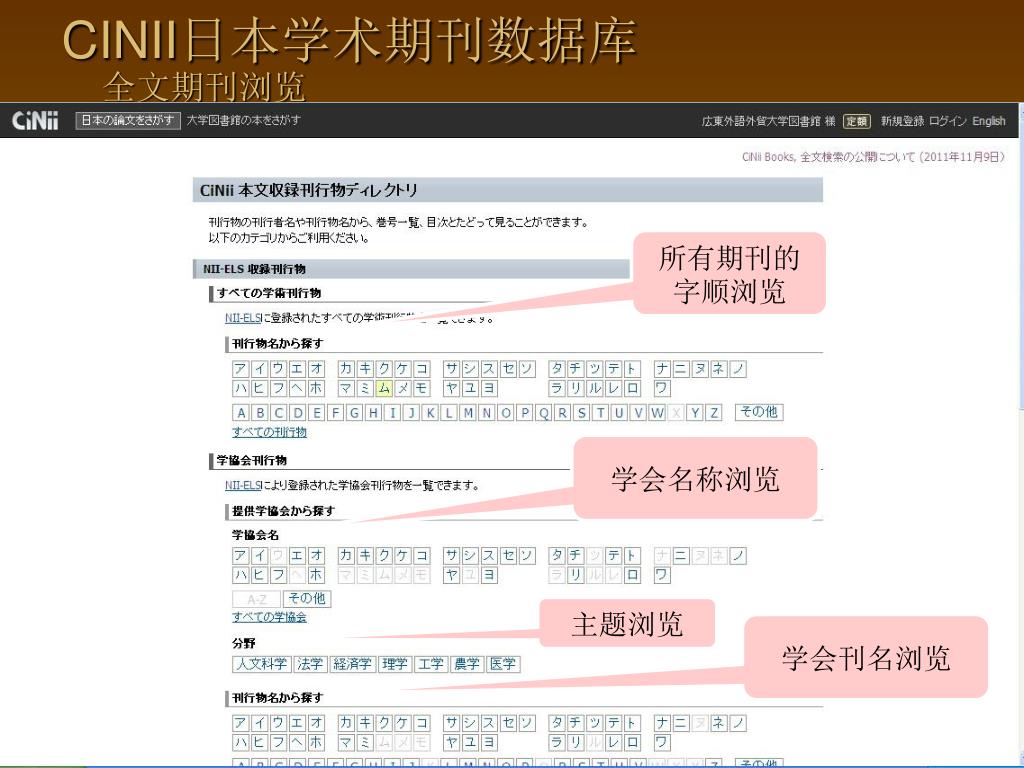Screen dimensions: 1024x768
Task: Filter by 法学 field
Action: (310, 664)
